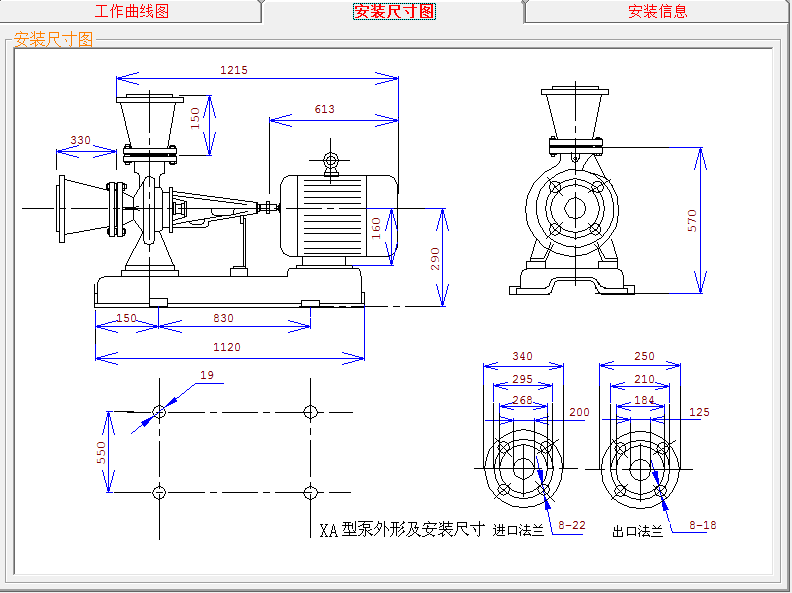This screenshot has height=593, width=792.
Task: Click the 出口法兰 label
Action: coord(637,531)
